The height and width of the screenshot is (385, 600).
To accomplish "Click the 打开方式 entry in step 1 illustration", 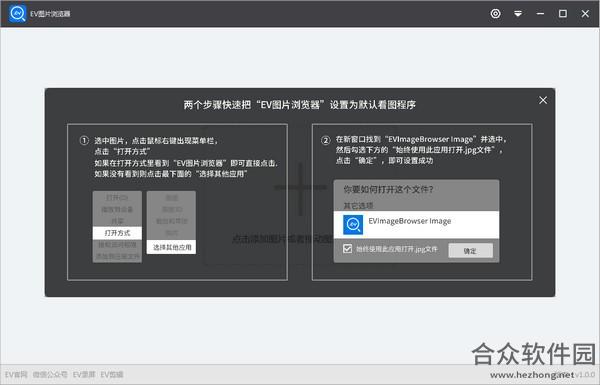I will [117, 233].
